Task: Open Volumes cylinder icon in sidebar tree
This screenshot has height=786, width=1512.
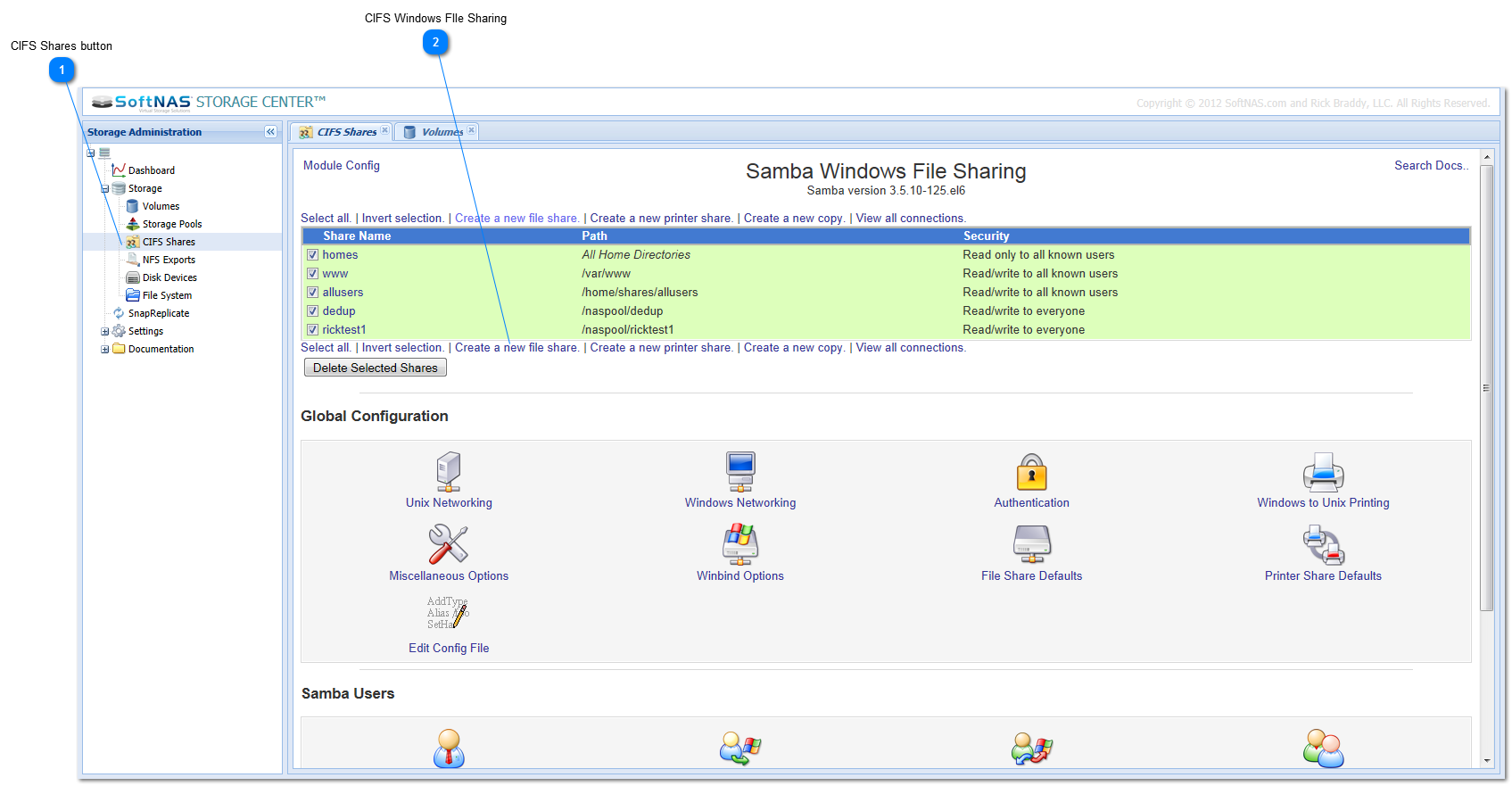Action: point(132,206)
